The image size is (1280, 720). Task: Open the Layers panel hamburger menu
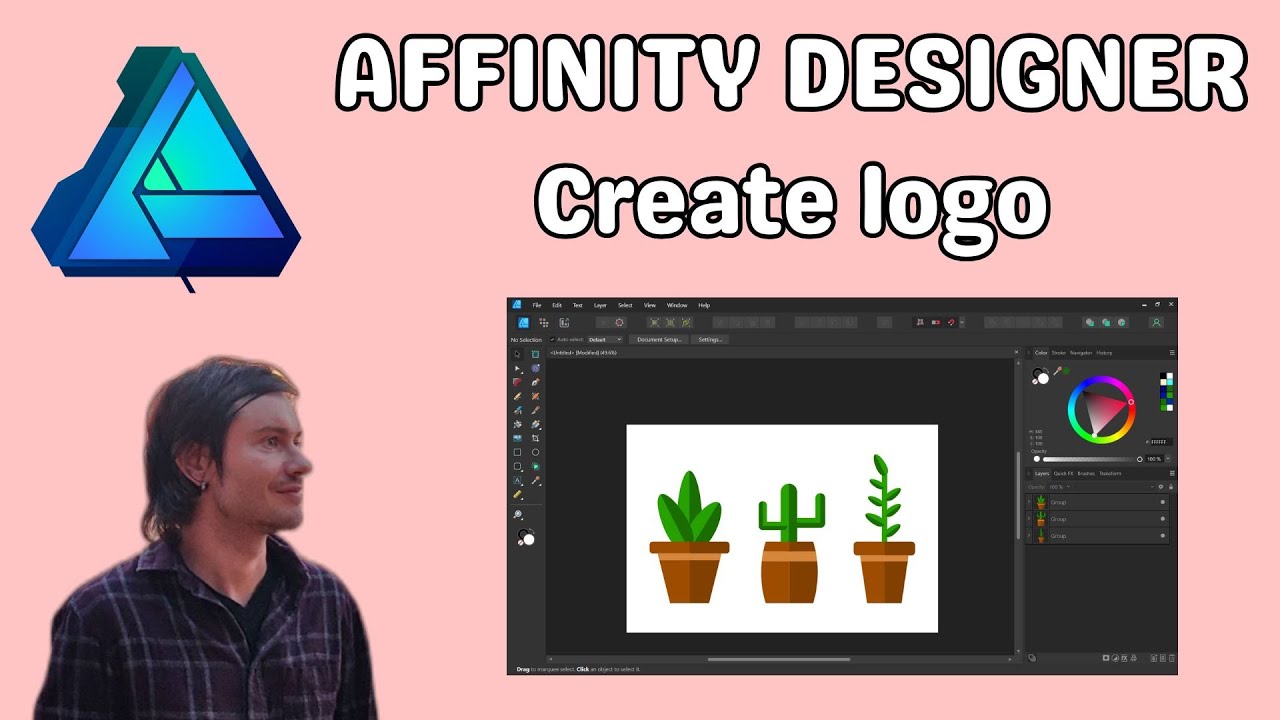pos(1172,473)
